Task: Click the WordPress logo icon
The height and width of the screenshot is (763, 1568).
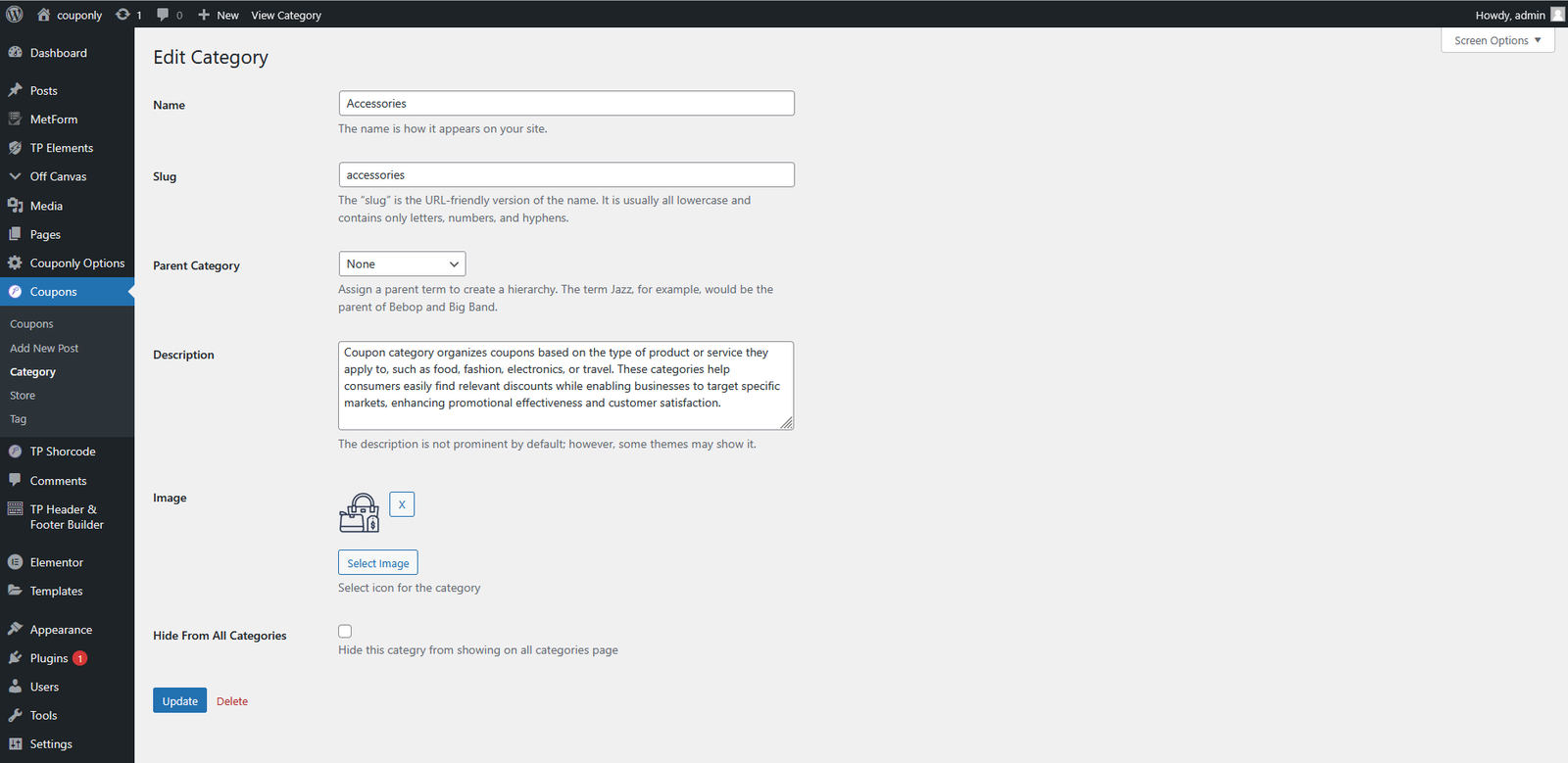Action: [x=15, y=15]
